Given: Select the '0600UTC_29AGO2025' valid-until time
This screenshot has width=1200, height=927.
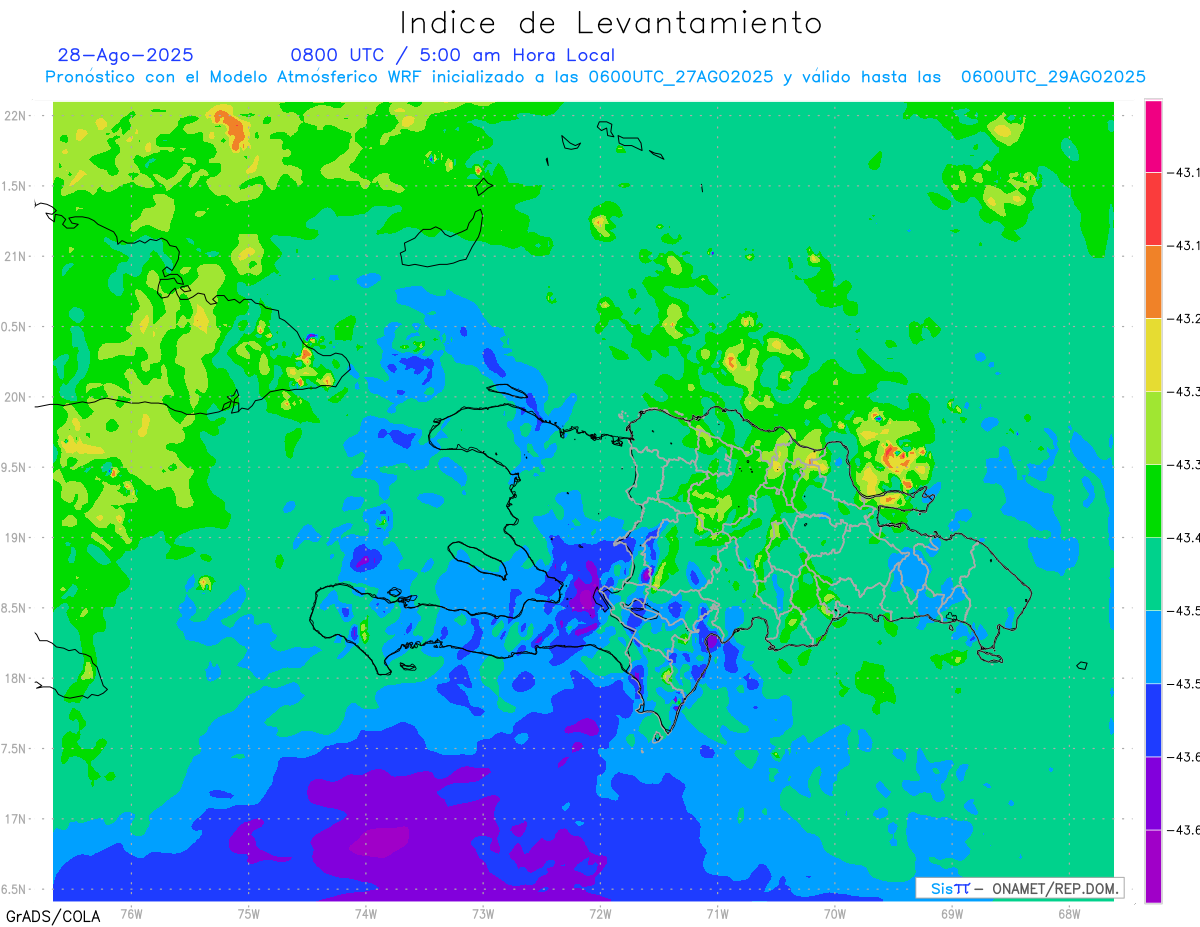Looking at the screenshot, I should [x=1053, y=77].
